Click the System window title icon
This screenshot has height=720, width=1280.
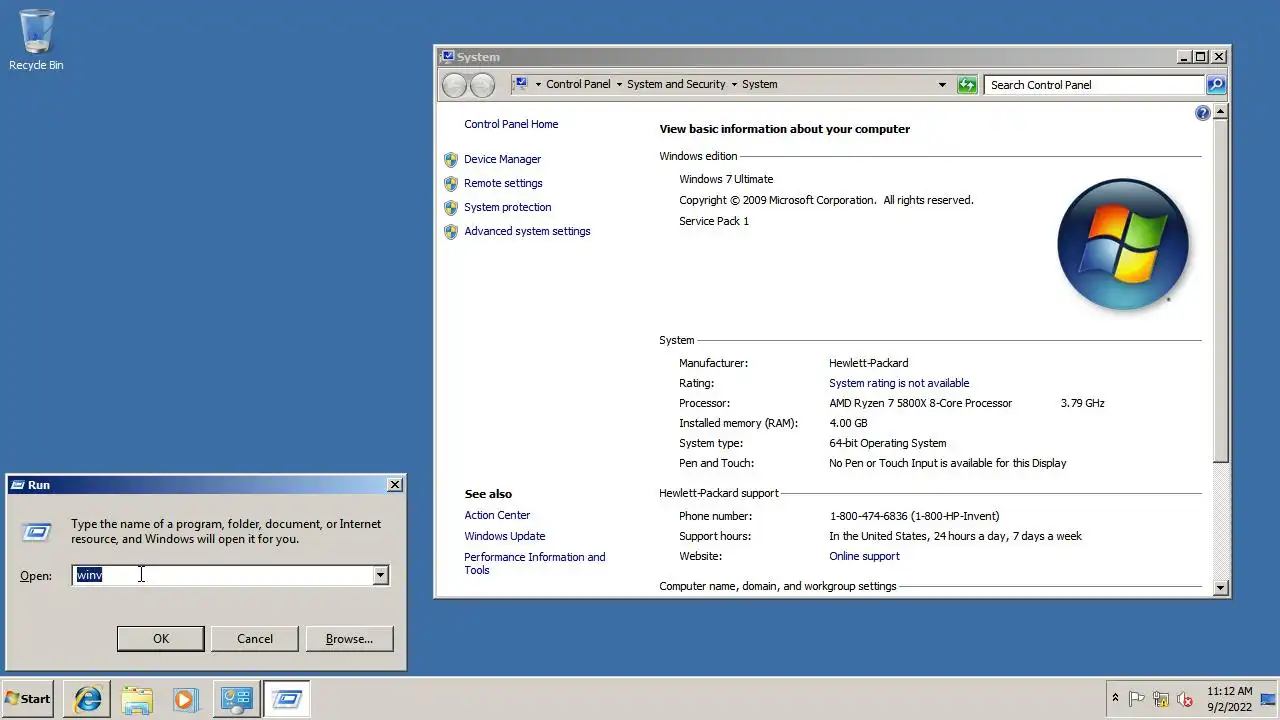pyautogui.click(x=448, y=57)
